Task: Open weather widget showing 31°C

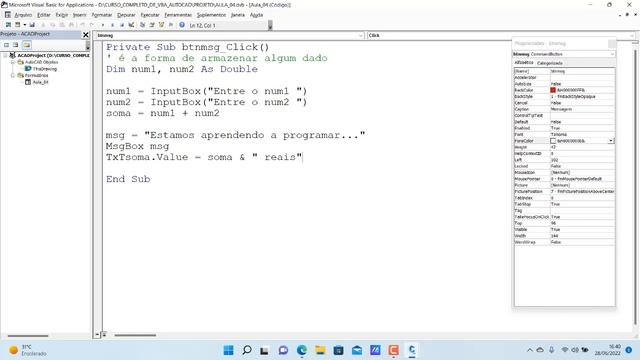Action: (28, 350)
